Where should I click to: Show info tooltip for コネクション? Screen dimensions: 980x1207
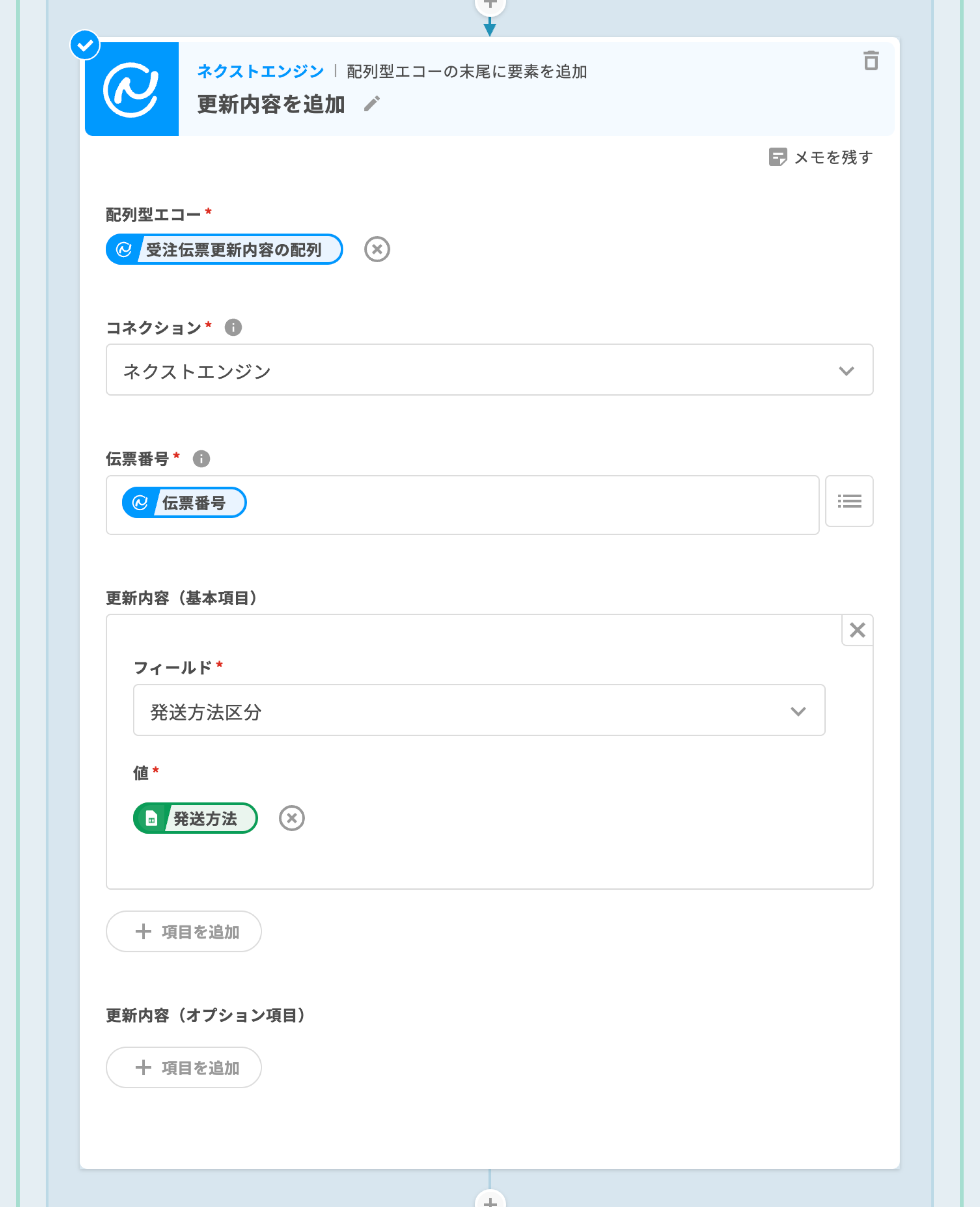click(x=233, y=327)
